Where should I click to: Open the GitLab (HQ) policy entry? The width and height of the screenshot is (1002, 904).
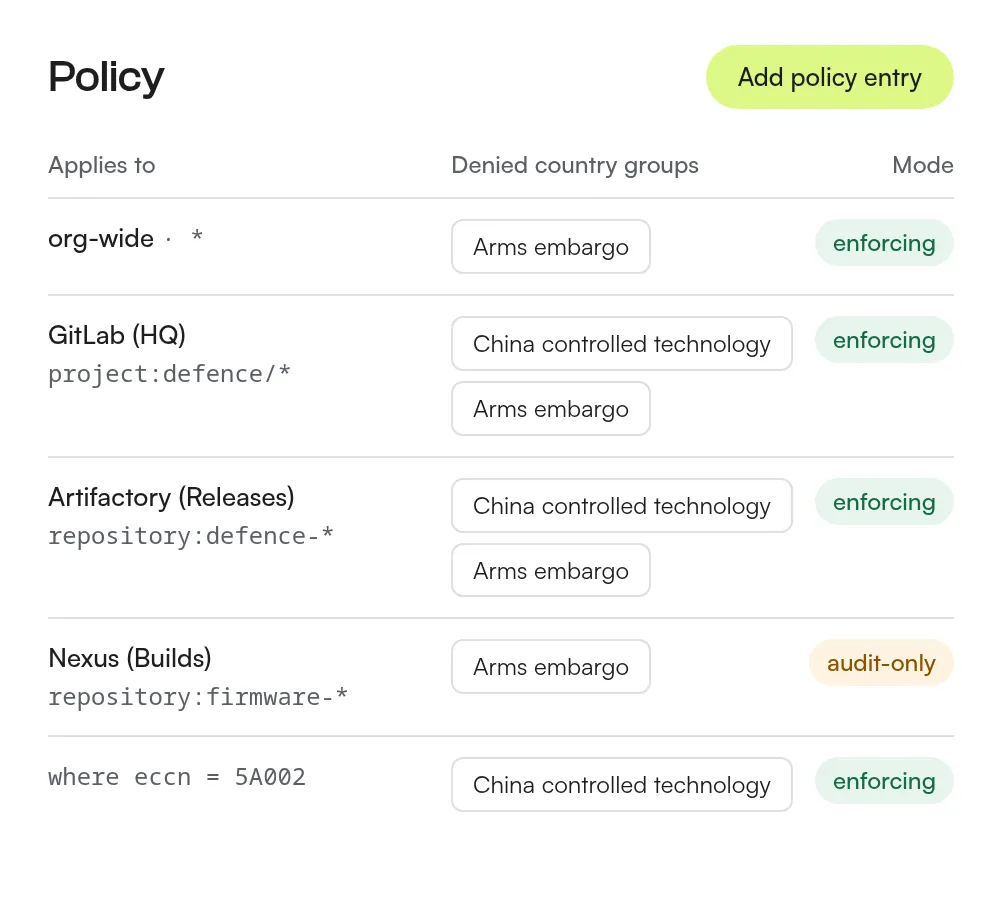click(500, 376)
